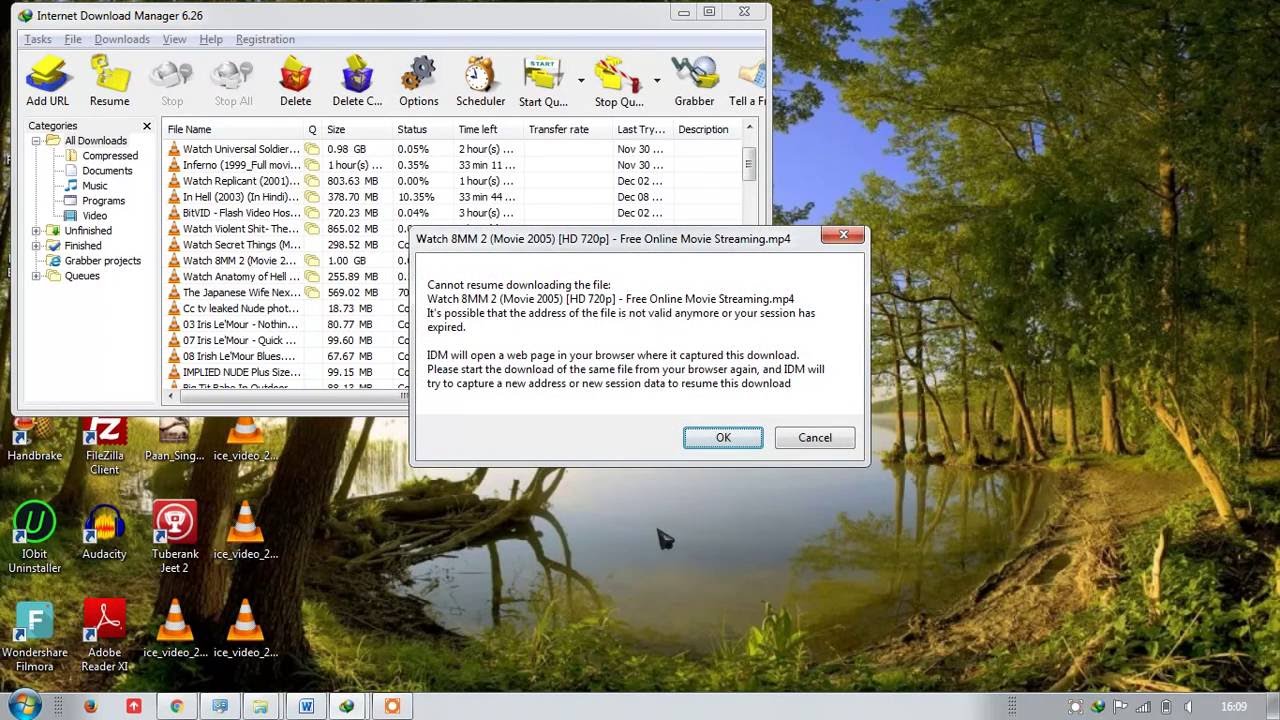This screenshot has width=1280, height=720.
Task: Select the 'Watch Universal Soldier...' download row
Action: point(453,149)
